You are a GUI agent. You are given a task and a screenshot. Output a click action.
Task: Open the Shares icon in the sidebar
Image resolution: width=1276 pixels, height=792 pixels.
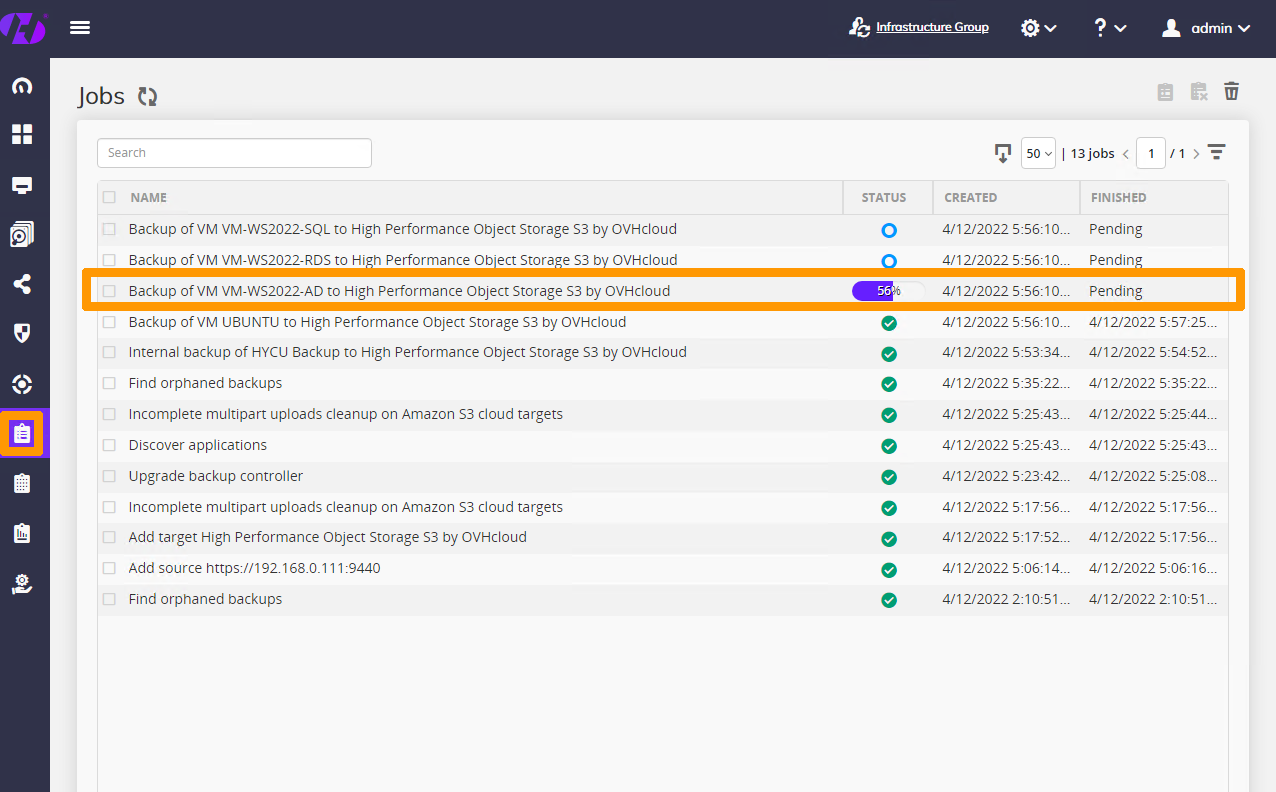[22, 284]
